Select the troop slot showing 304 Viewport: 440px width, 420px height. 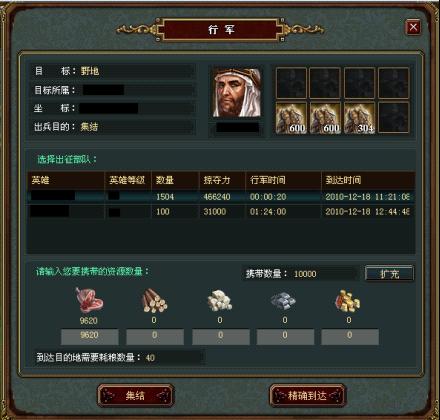[x=359, y=118]
